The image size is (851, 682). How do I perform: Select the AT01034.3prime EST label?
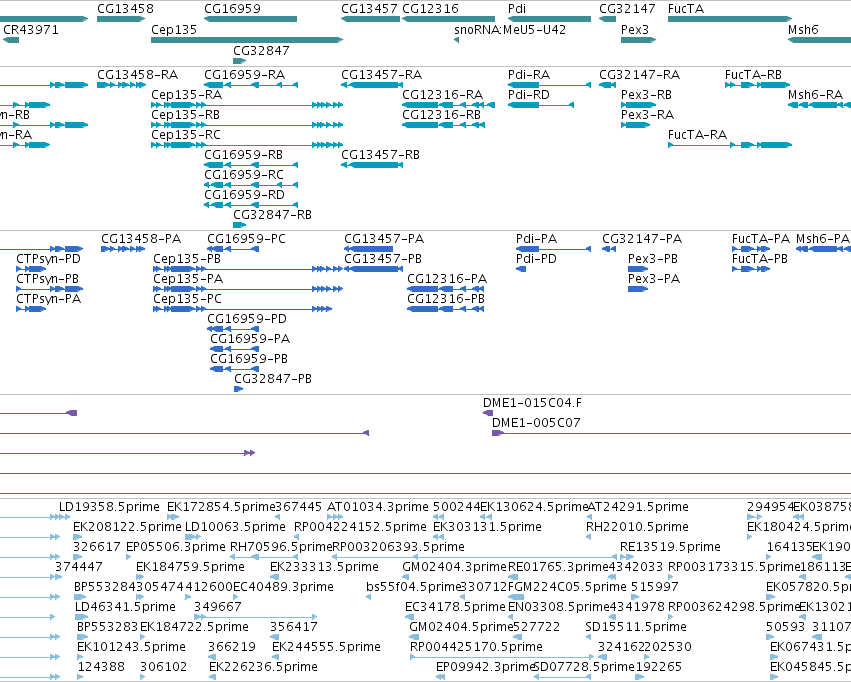pos(378,507)
